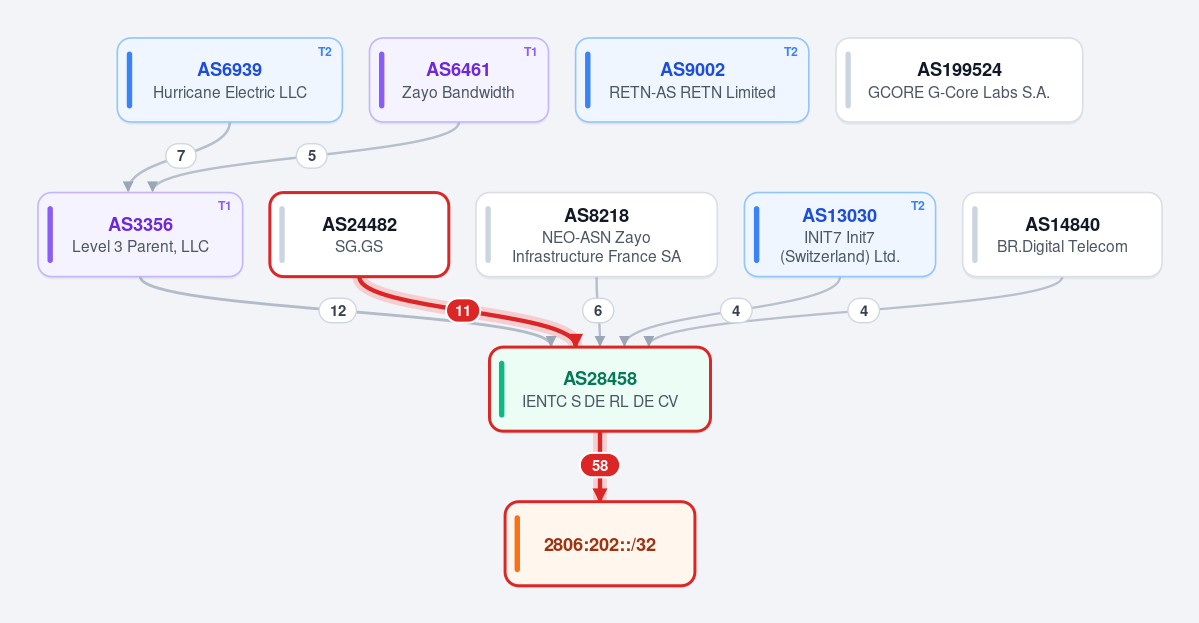Click the T1 tag on AS6461

click(x=530, y=52)
